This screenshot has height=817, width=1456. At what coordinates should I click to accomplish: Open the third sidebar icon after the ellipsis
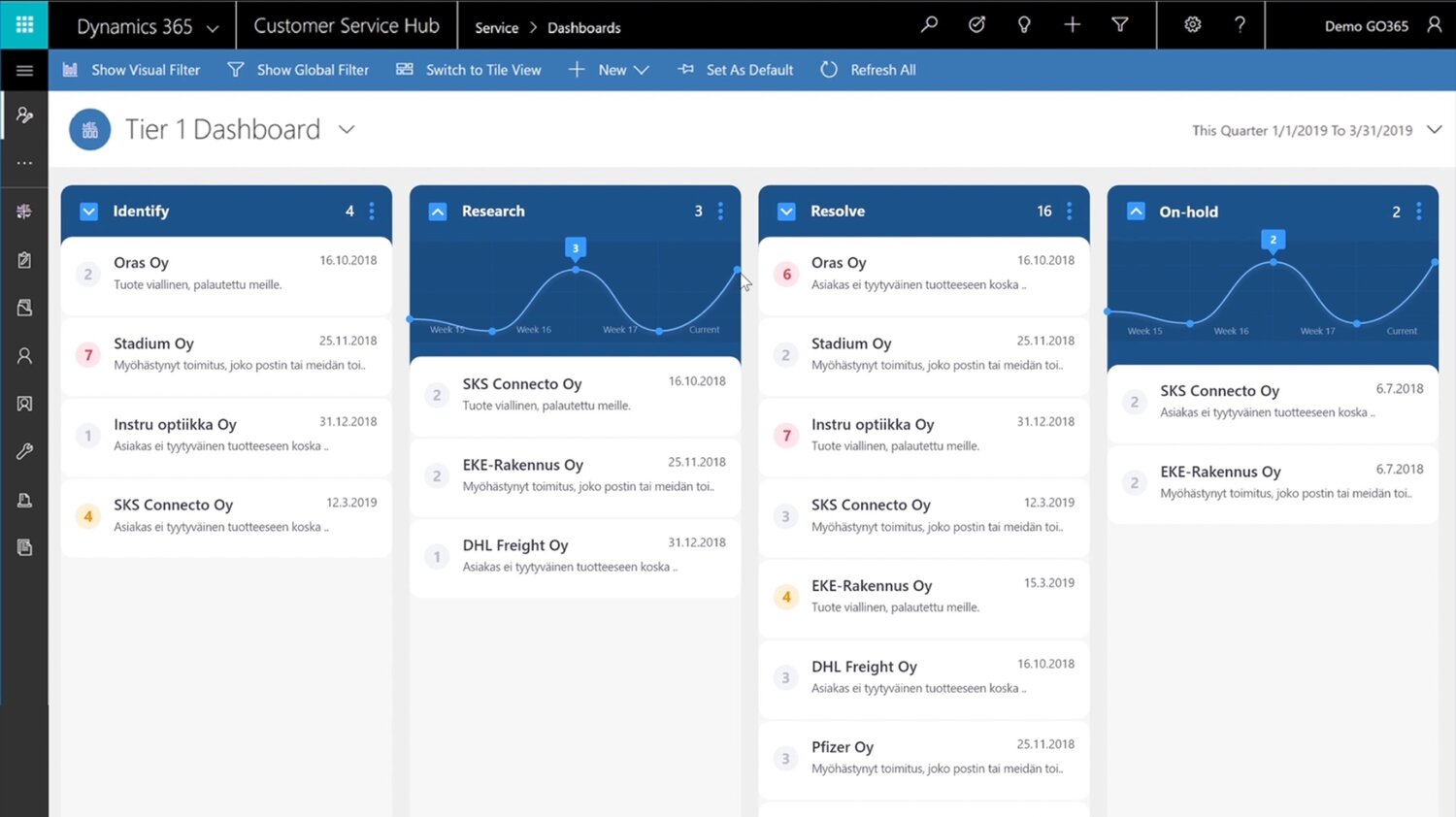tap(24, 308)
